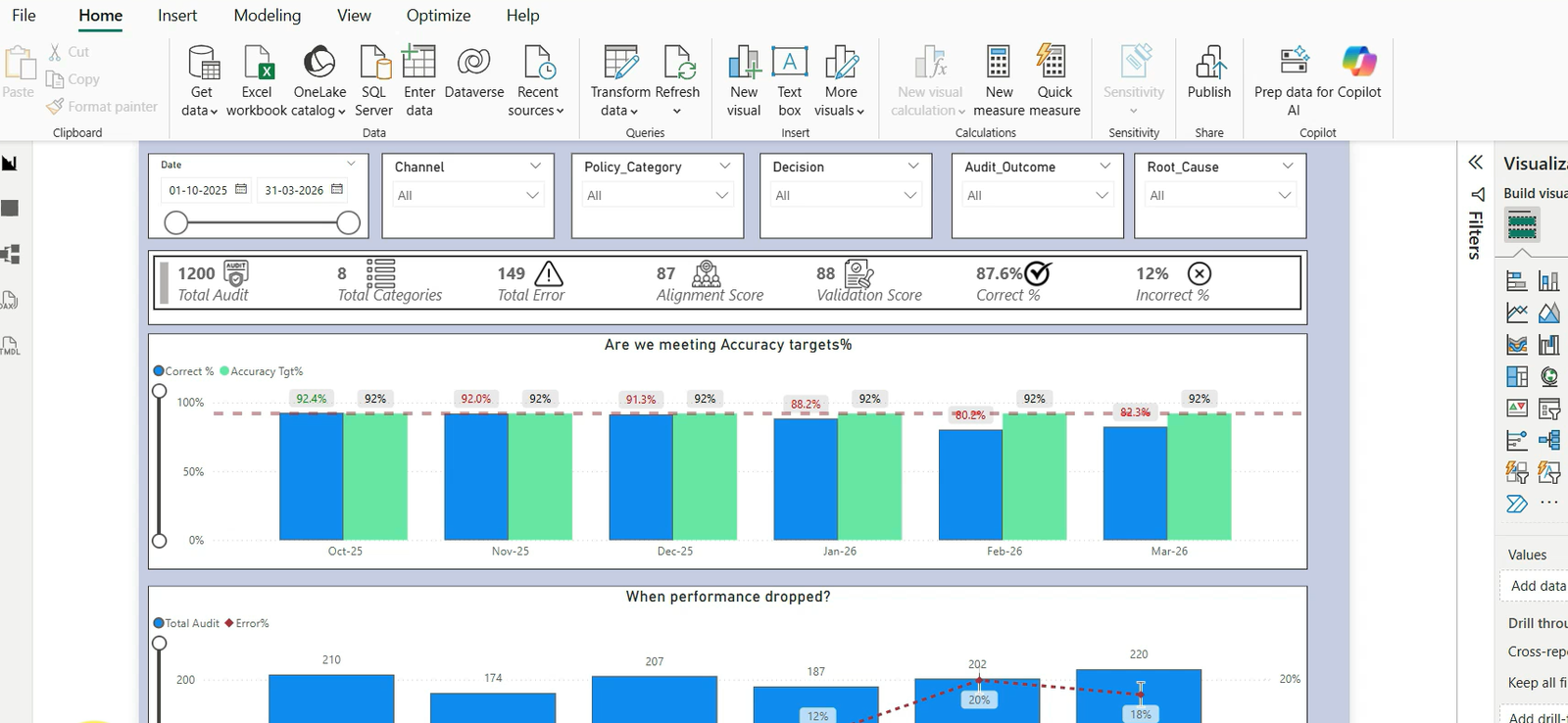
Task: Open the Optimize ribbon tab
Action: point(438,16)
